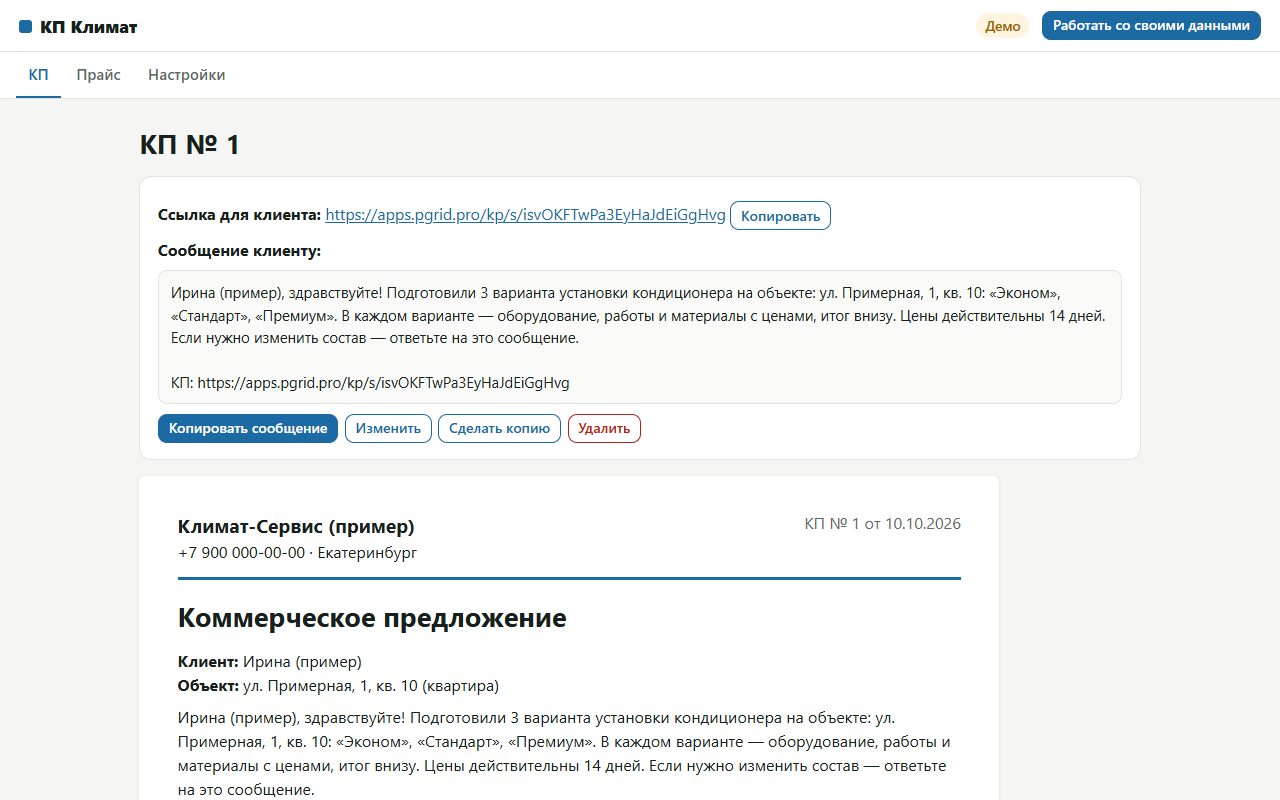The height and width of the screenshot is (800, 1280).
Task: Click the "Коммерческое предложение" heading
Action: pos(372,618)
